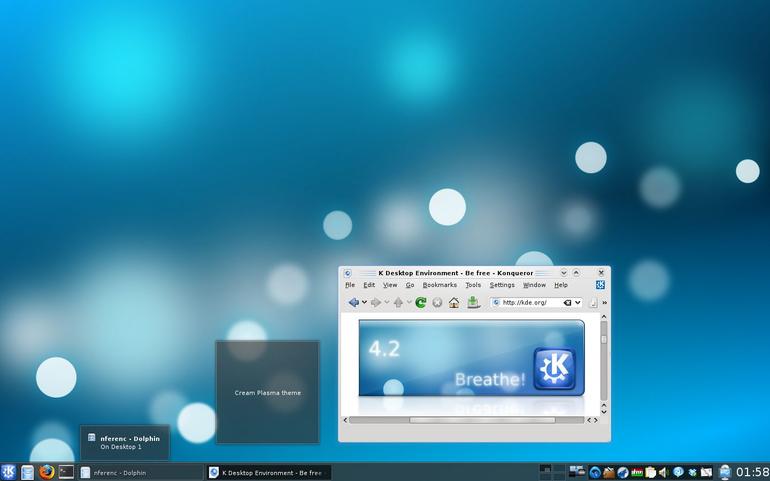The image size is (770, 481).
Task: Open the File menu in Konqueror
Action: [350, 285]
